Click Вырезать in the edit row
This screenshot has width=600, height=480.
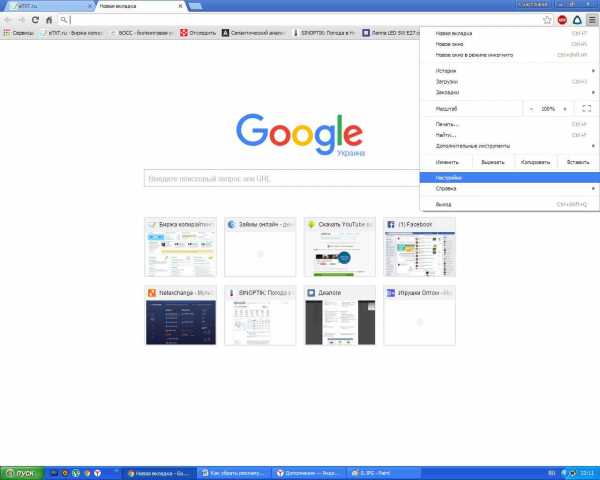492,162
